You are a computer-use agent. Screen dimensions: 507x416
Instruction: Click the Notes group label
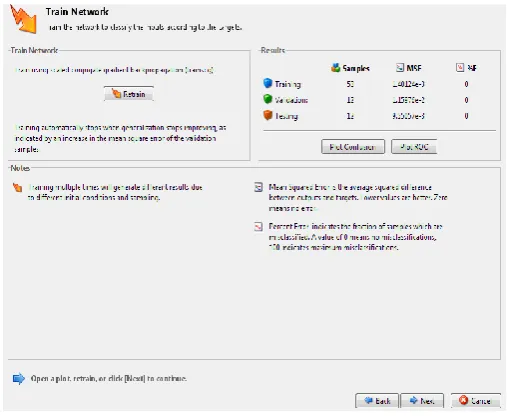tap(20, 168)
